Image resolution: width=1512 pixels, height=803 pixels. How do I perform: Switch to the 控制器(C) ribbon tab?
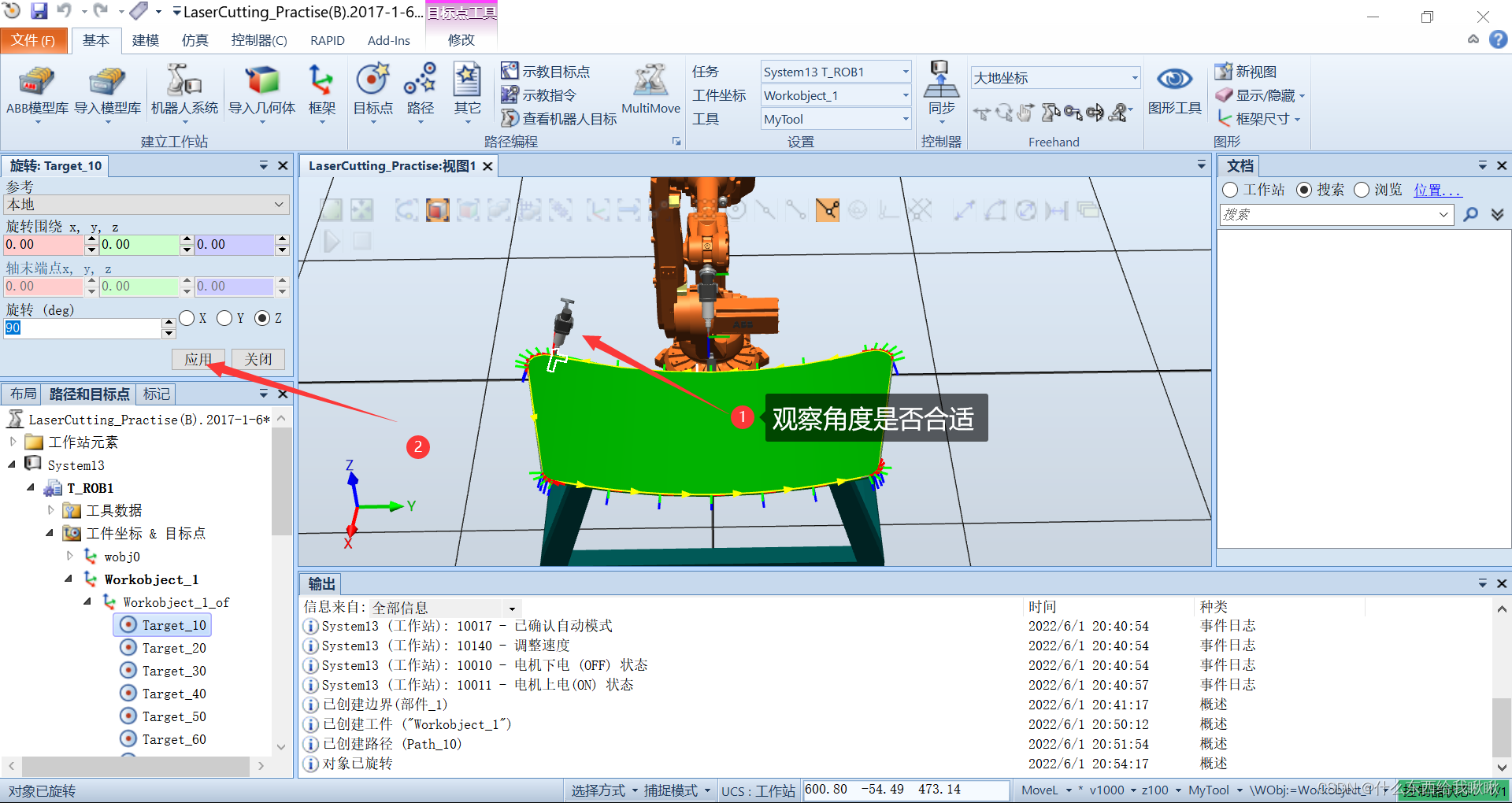(x=259, y=40)
